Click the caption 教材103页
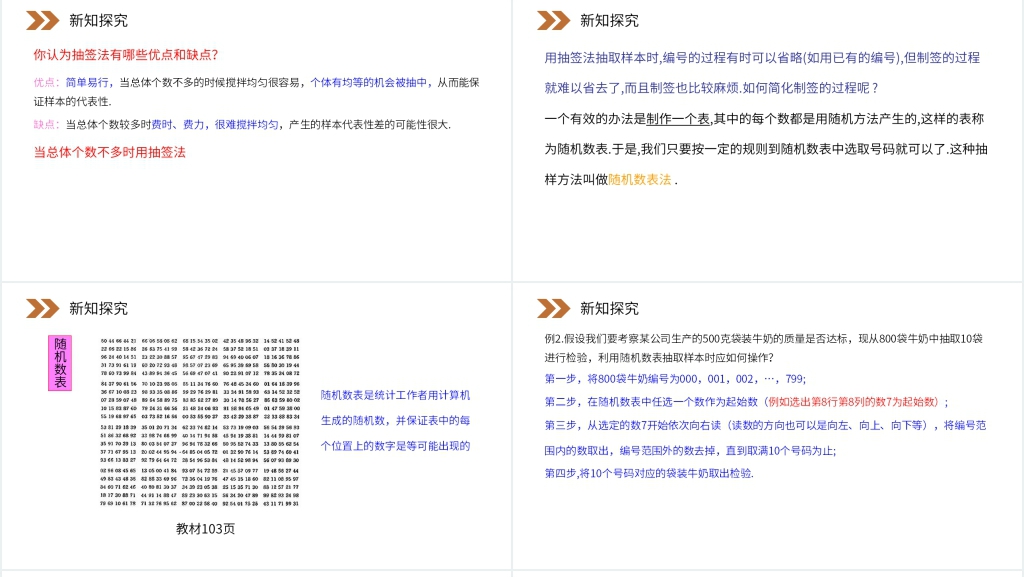Screen dimensions: 1024x577 205,529
